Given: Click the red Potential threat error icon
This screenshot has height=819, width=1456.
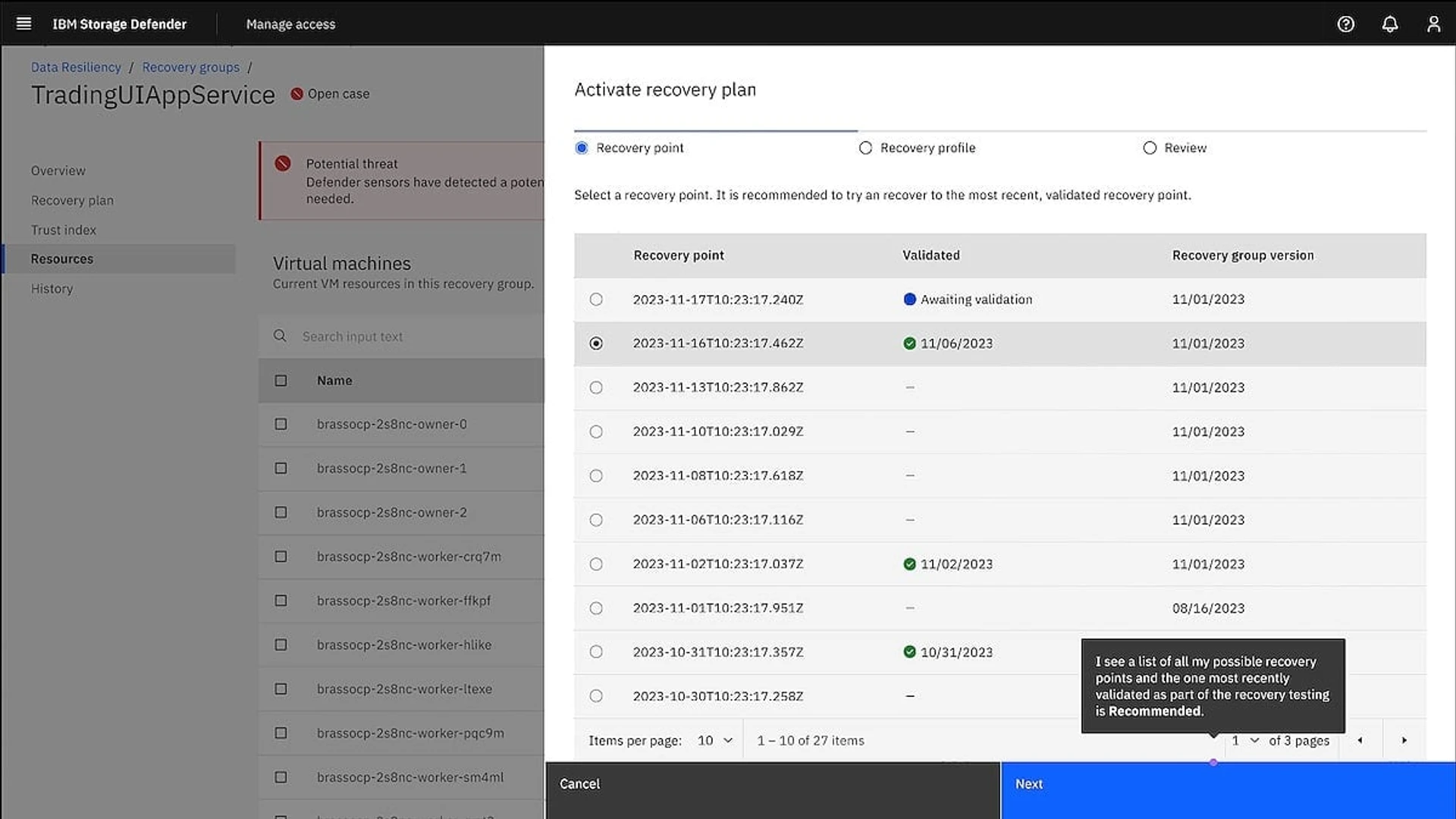Looking at the screenshot, I should 283,163.
